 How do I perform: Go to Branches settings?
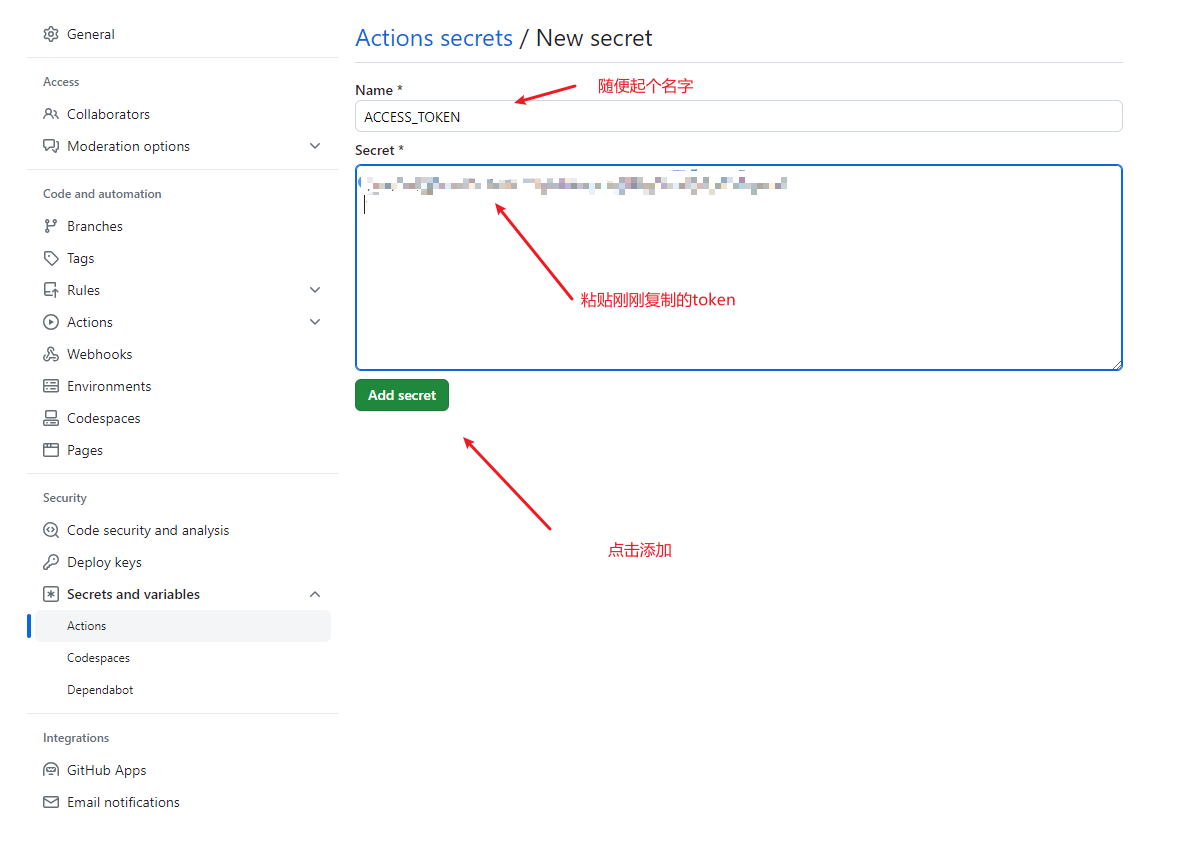click(x=94, y=226)
